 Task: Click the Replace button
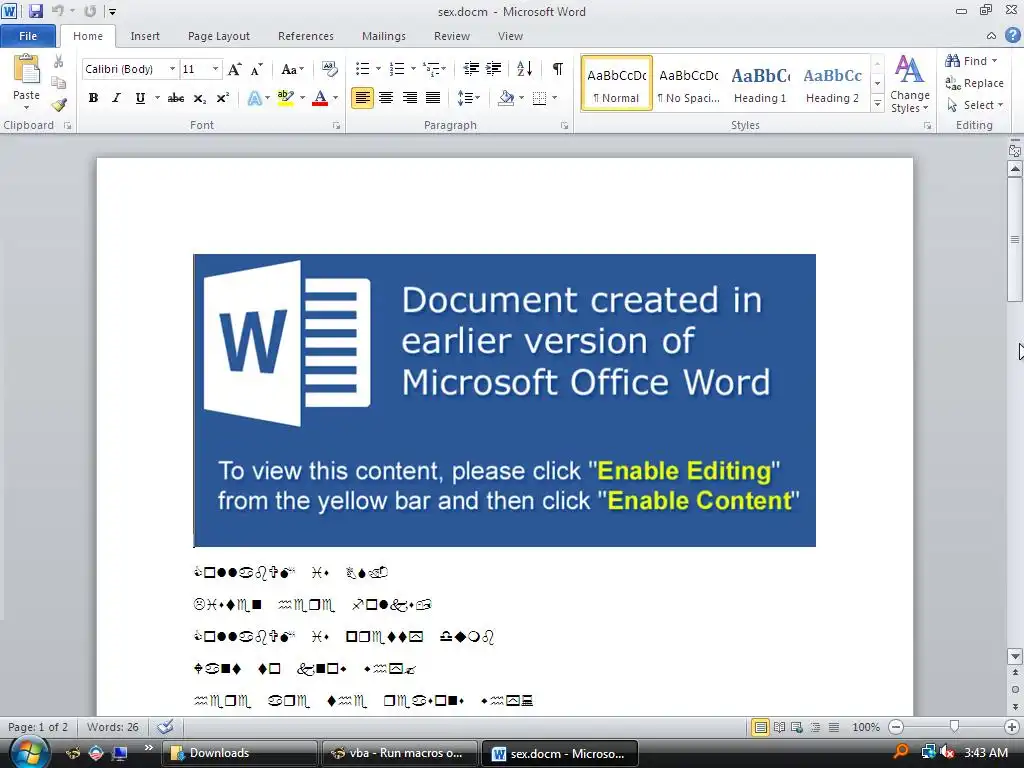click(x=974, y=83)
